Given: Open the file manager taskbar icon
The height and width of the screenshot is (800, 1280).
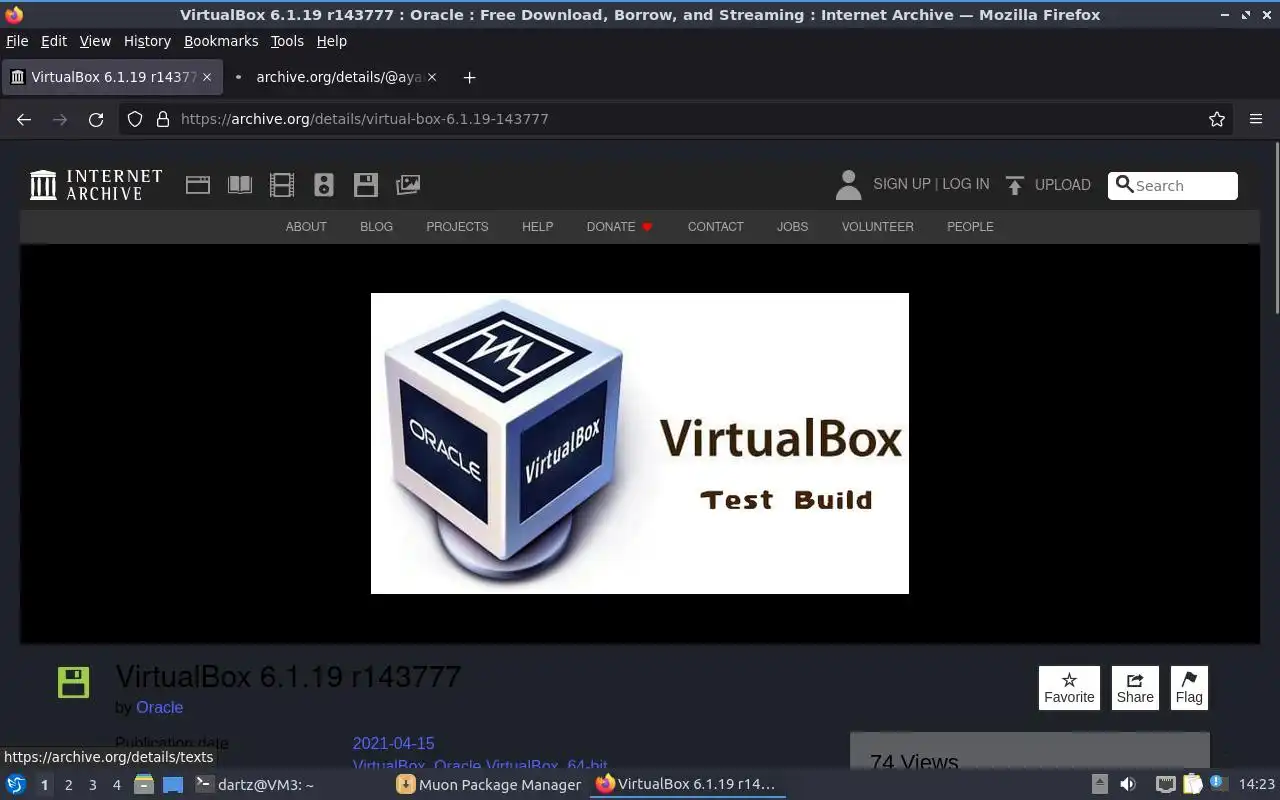Looking at the screenshot, I should click(x=144, y=785).
